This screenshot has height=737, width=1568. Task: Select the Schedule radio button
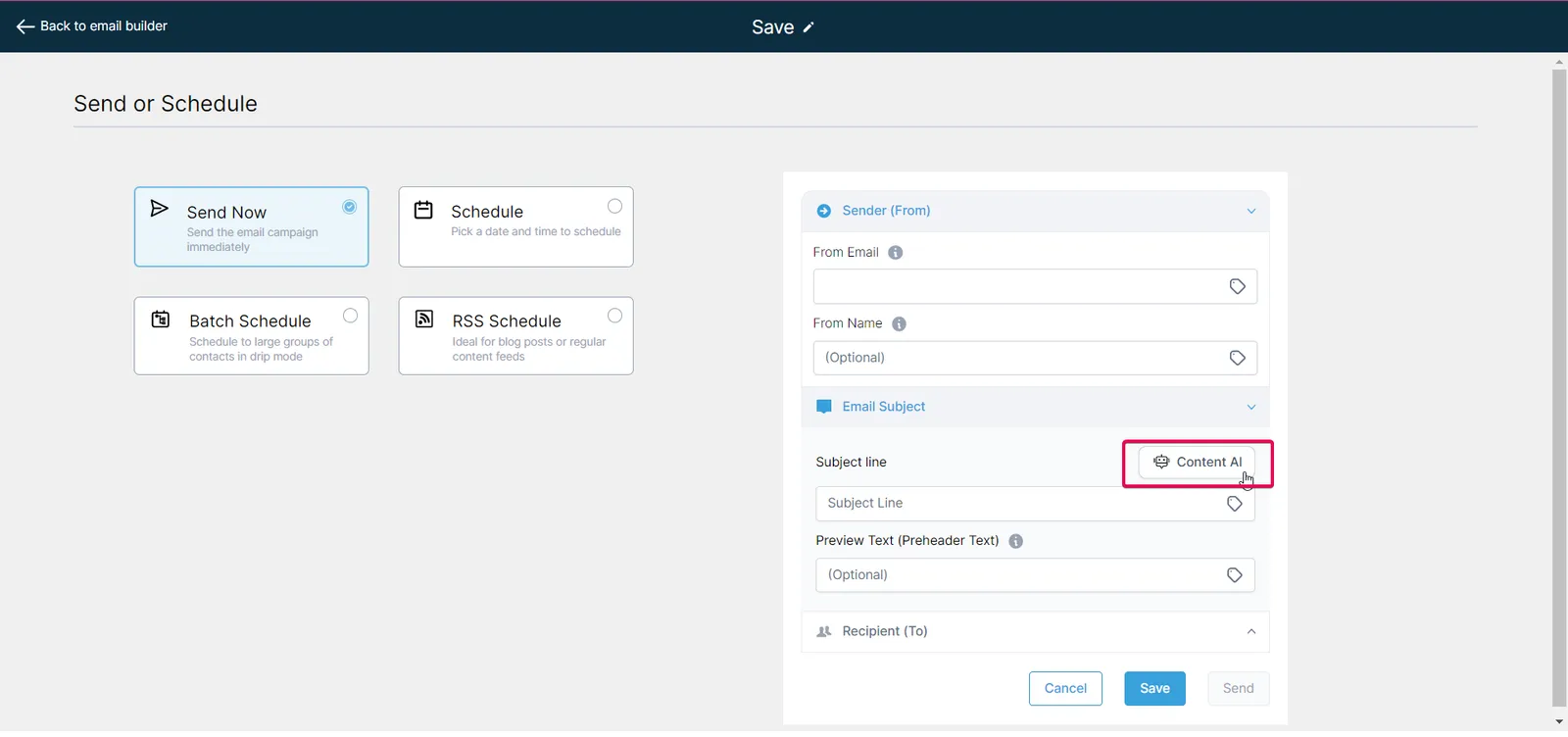[x=614, y=206]
